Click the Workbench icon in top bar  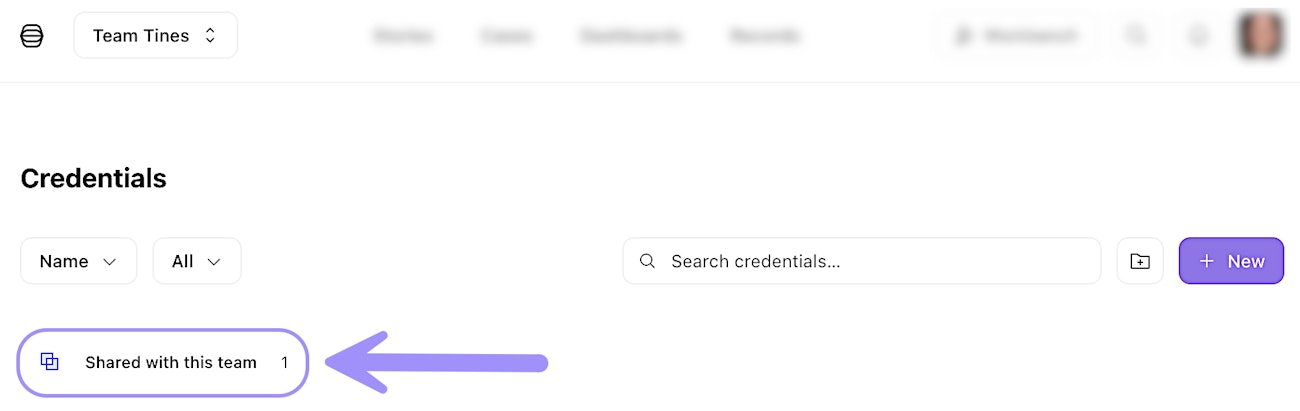[x=963, y=36]
